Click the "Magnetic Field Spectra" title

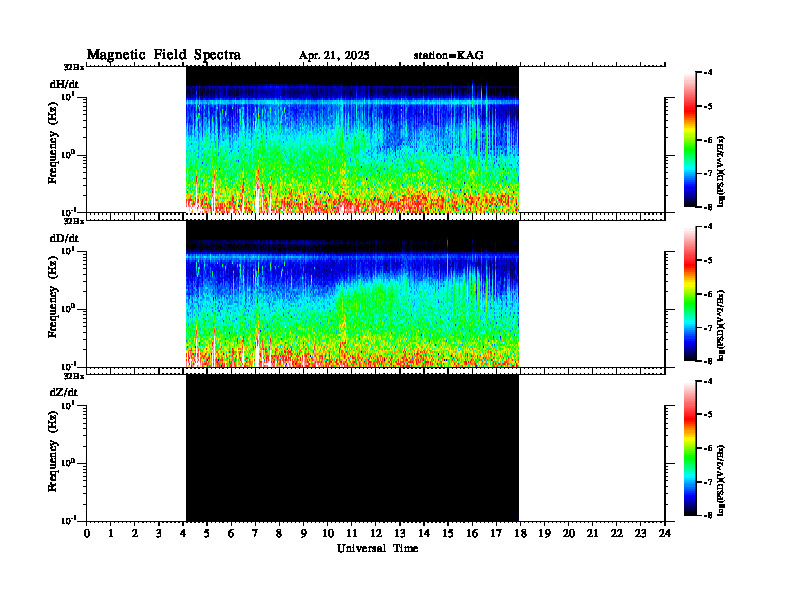click(164, 55)
